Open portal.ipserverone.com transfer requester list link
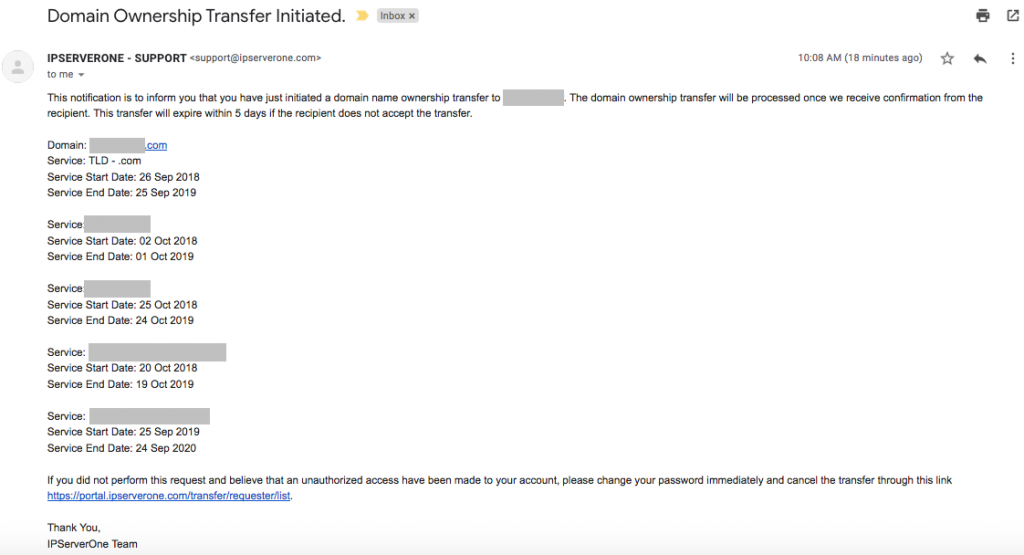Viewport: 1024px width, 555px height. [x=168, y=496]
